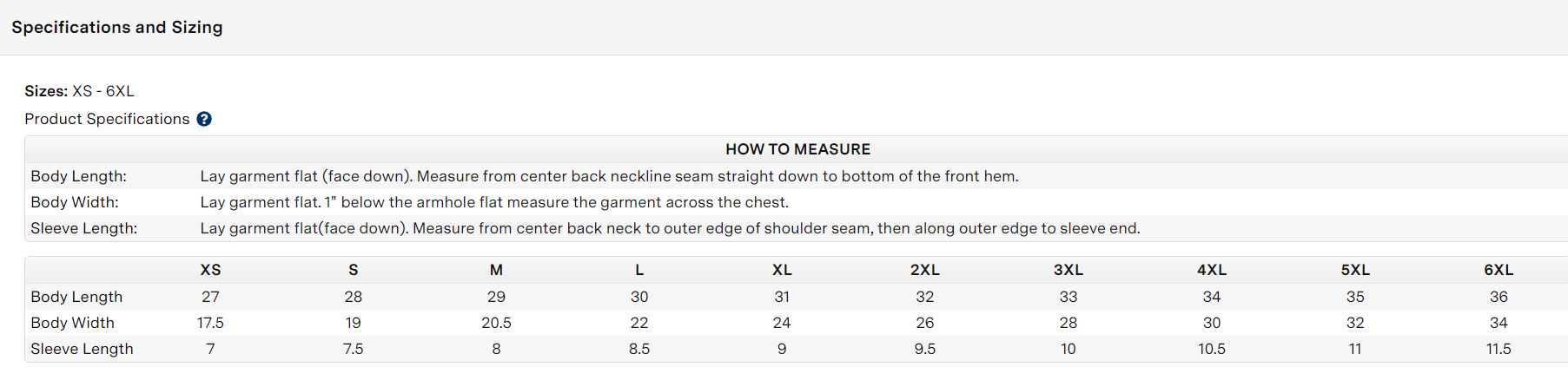Click the Specifications and Sizing section header
The image size is (1568, 387).
[117, 27]
